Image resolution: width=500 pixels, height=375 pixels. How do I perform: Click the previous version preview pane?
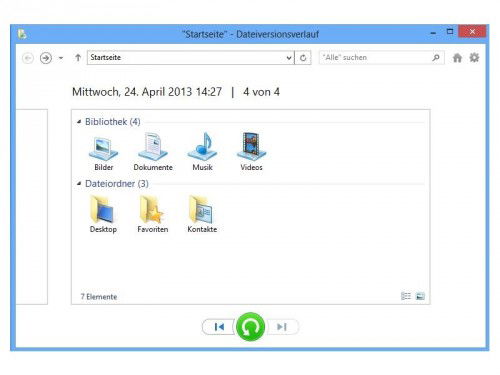pos(32,207)
